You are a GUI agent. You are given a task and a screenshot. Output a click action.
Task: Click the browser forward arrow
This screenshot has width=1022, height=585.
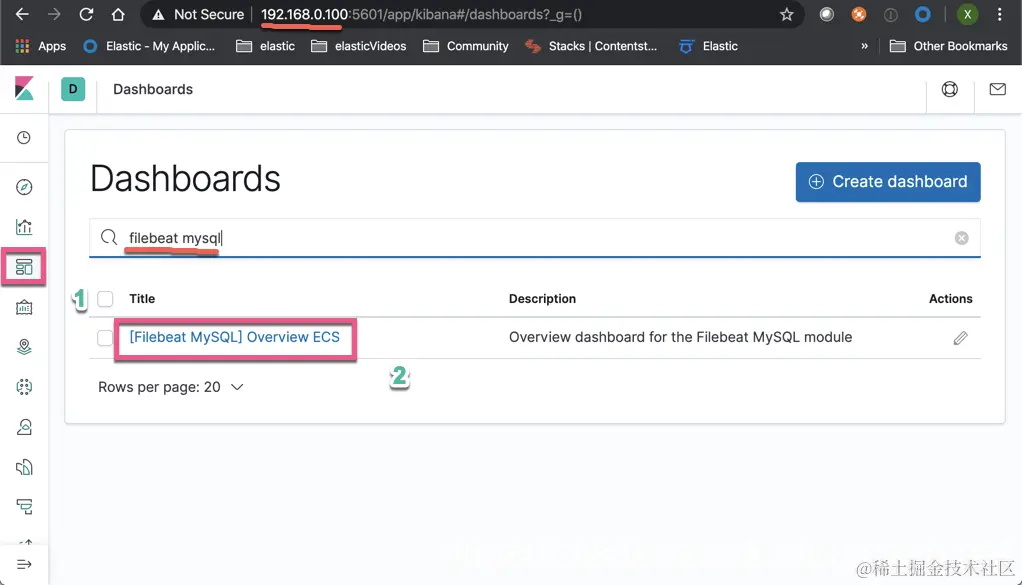[54, 14]
